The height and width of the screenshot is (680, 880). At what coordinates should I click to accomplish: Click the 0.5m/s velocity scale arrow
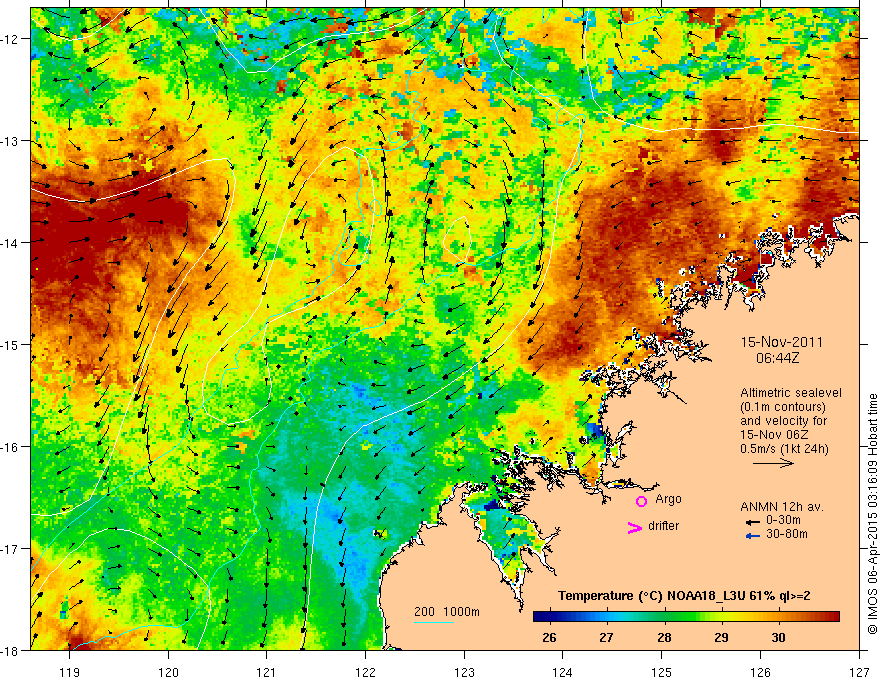coord(773,463)
